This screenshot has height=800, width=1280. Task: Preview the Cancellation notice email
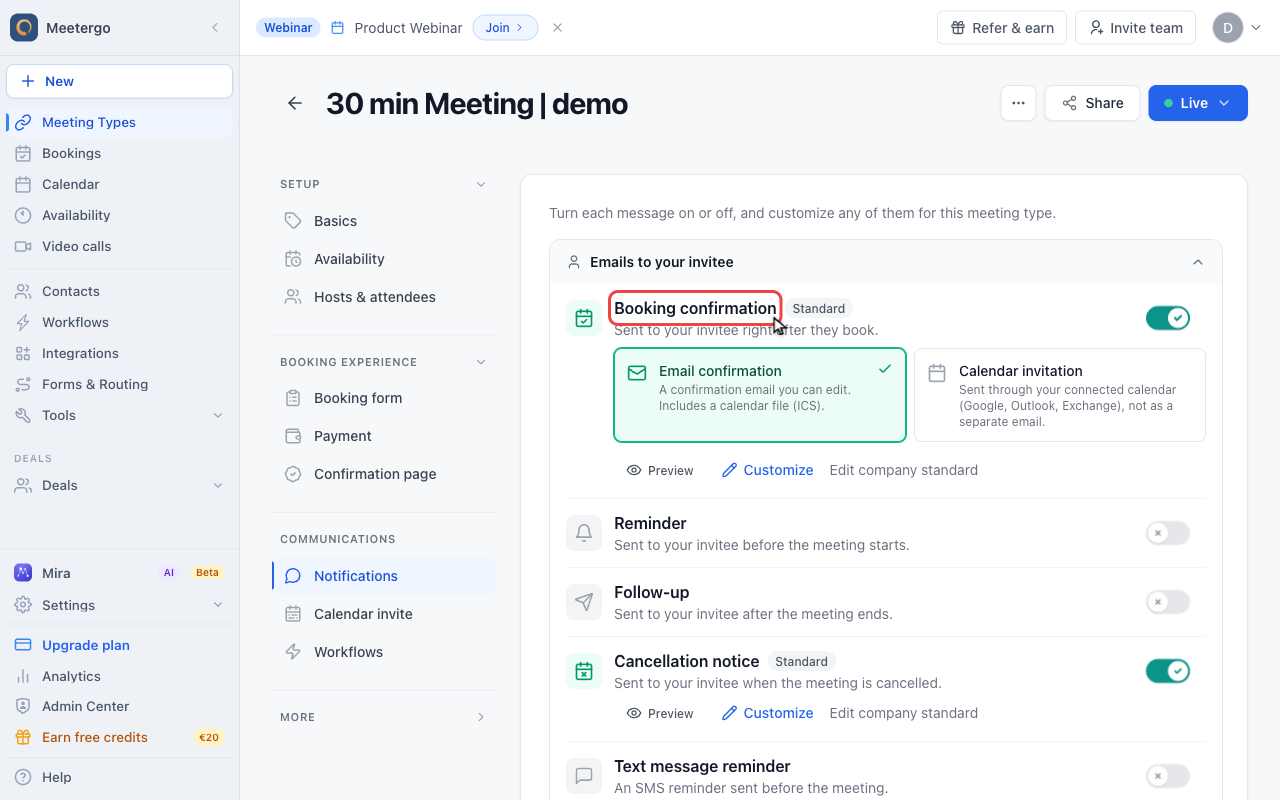(660, 713)
